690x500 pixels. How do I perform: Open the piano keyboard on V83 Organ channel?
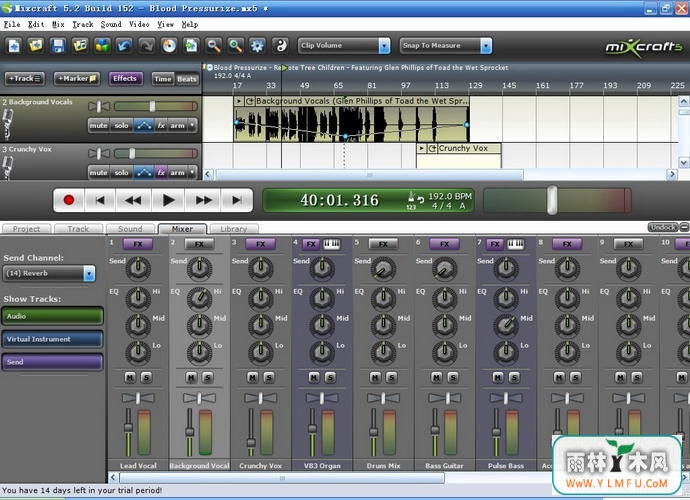[332, 244]
